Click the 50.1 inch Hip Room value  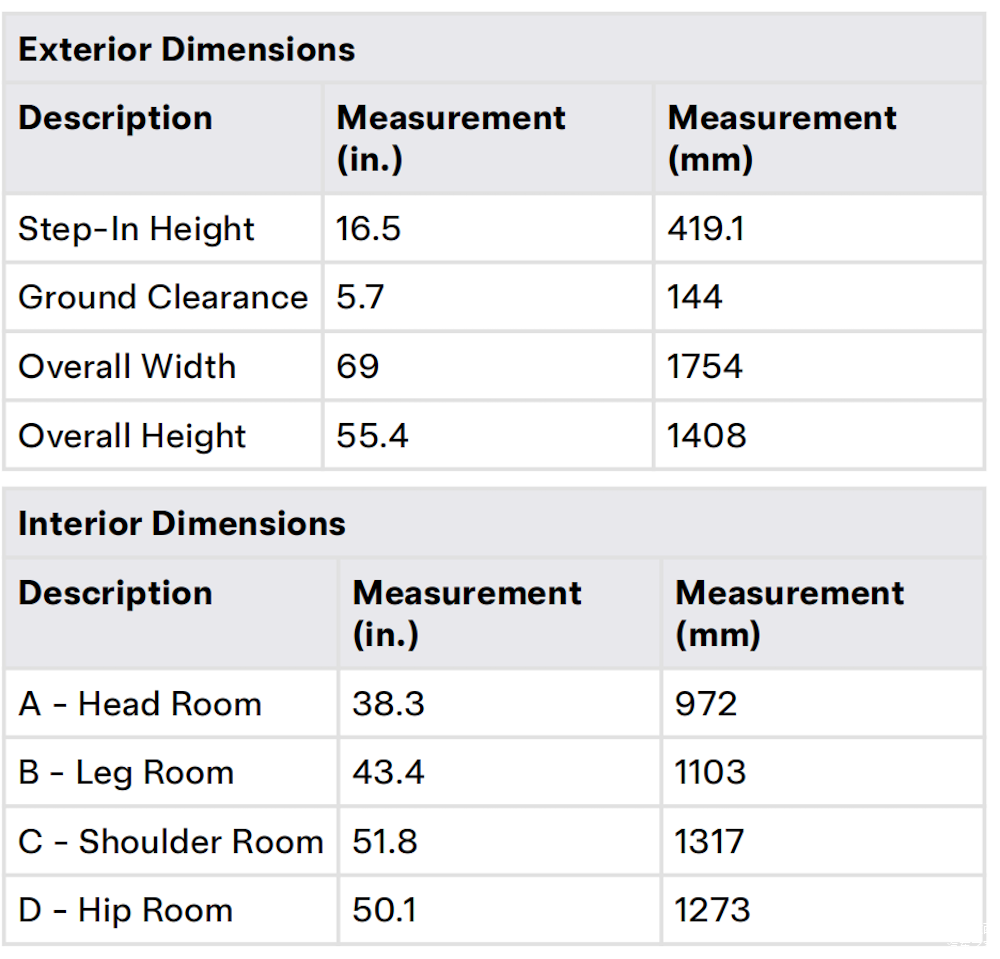pyautogui.click(x=384, y=910)
